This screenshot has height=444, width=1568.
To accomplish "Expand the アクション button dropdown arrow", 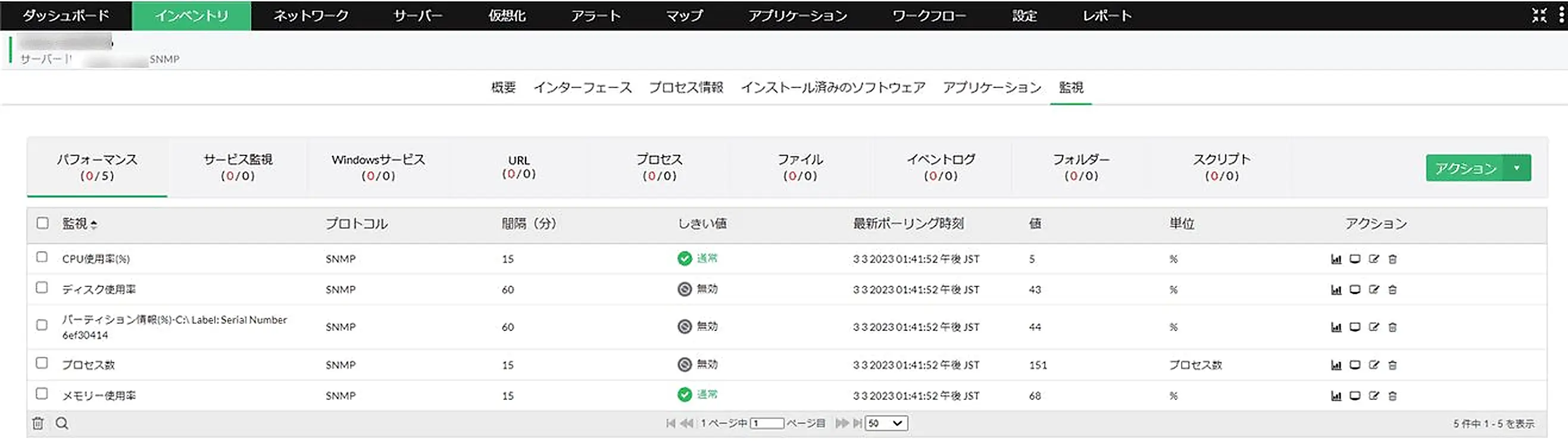I will tap(1517, 168).
